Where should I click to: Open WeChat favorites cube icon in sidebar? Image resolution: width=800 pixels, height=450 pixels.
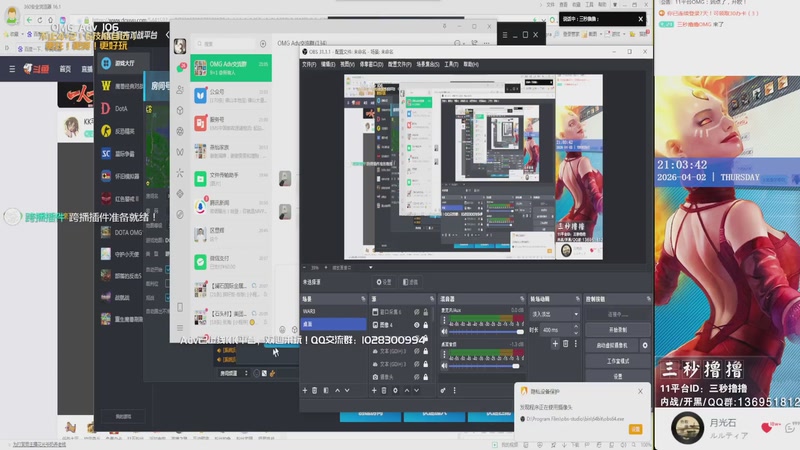point(180,110)
